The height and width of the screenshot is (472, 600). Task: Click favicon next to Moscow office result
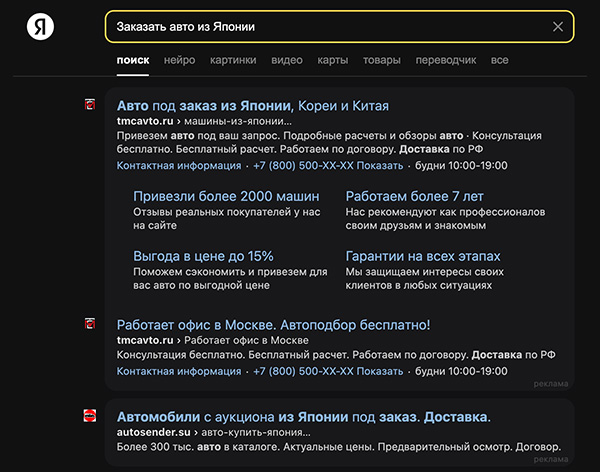[90, 323]
